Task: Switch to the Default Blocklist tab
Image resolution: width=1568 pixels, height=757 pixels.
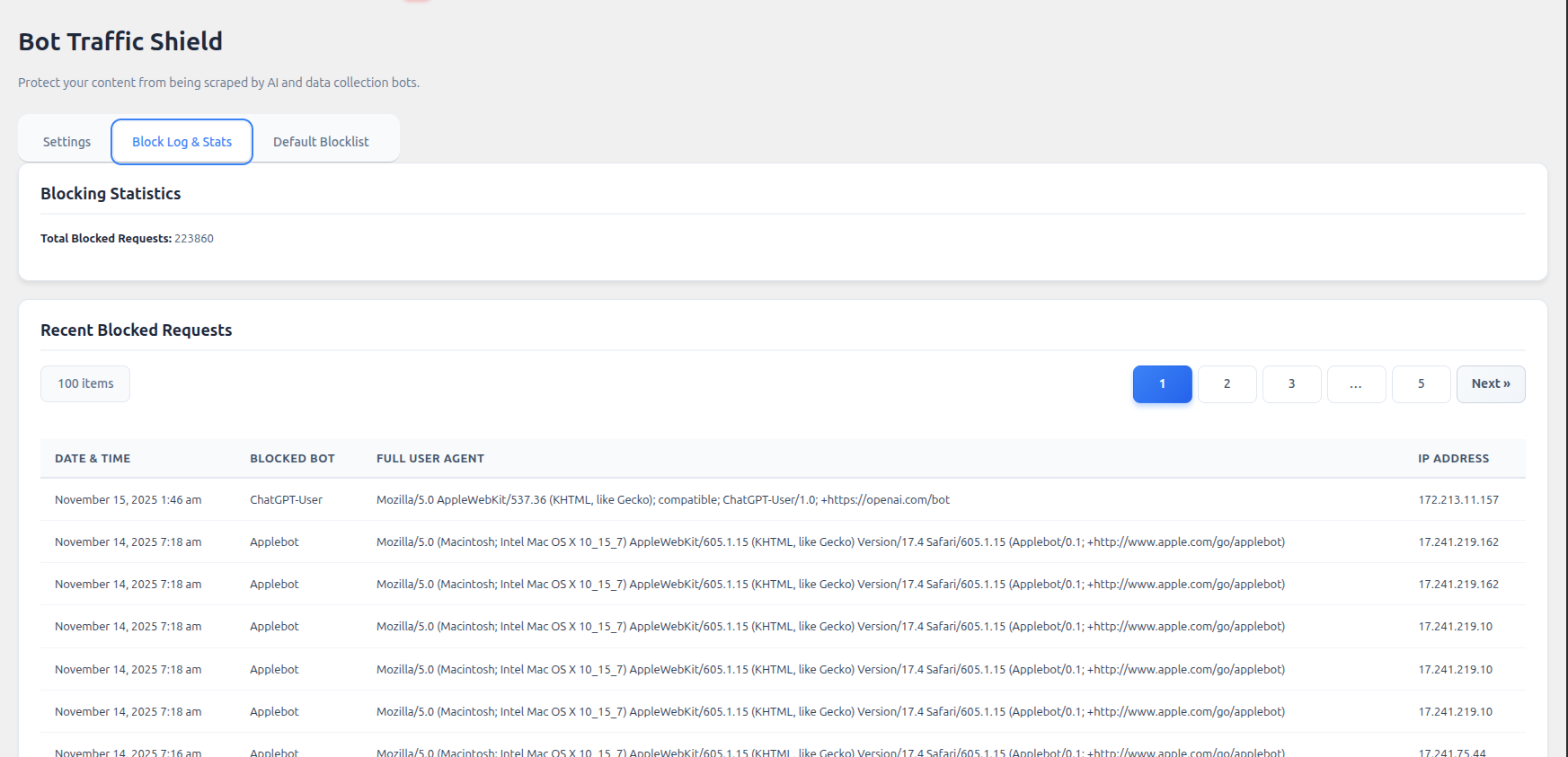Action: pyautogui.click(x=321, y=142)
